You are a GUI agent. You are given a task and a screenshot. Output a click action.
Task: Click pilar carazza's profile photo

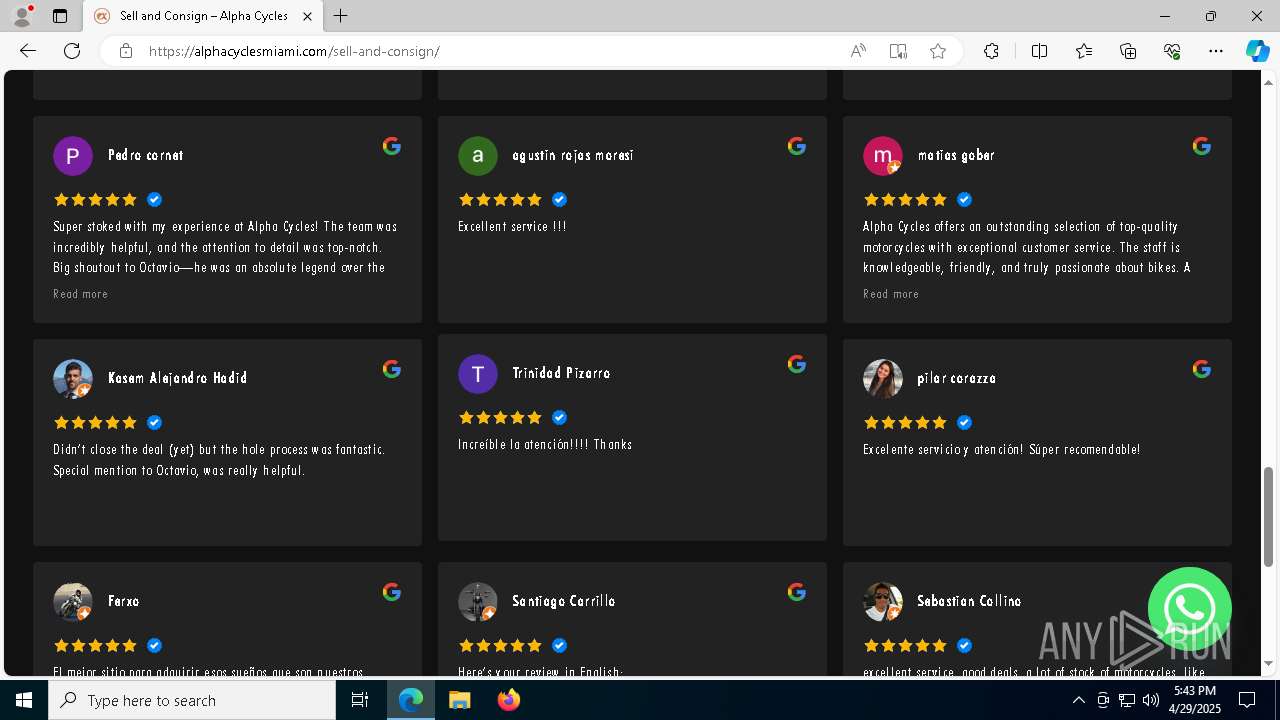pyautogui.click(x=883, y=379)
